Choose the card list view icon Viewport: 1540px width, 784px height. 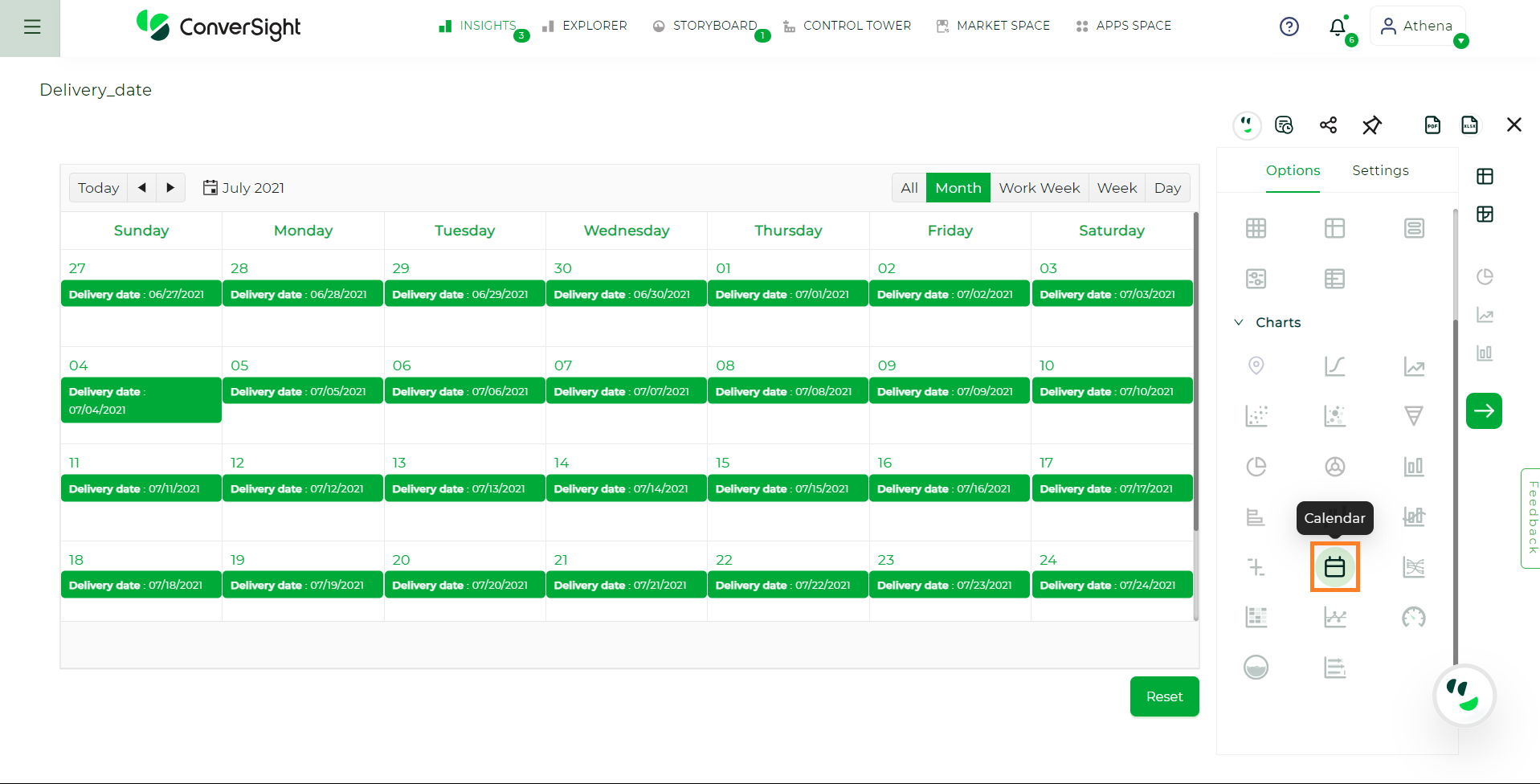tap(1413, 228)
